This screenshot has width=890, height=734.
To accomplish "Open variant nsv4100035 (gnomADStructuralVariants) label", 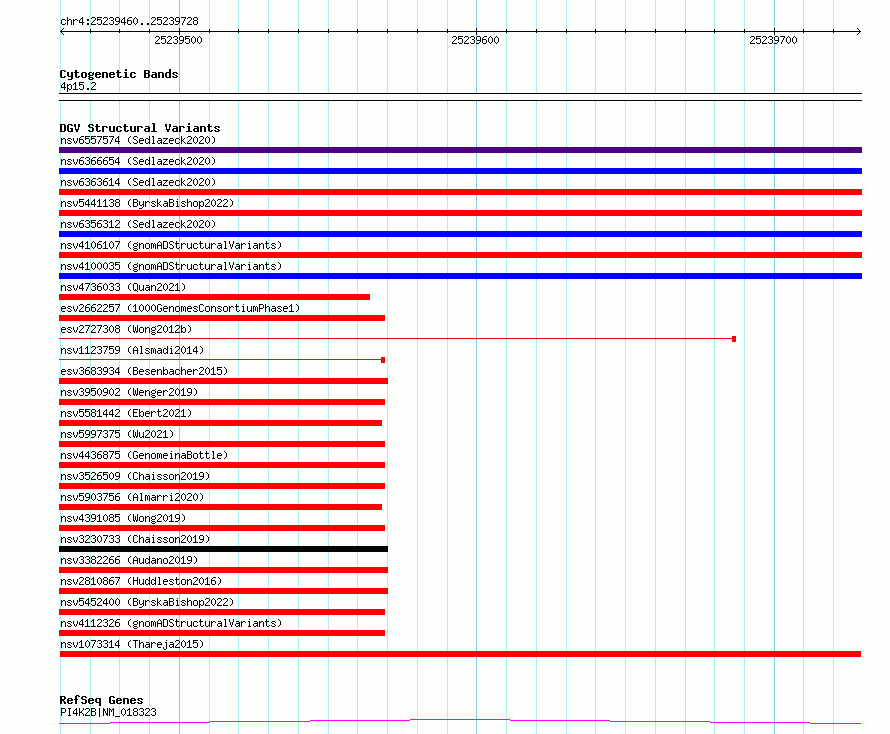I will coord(171,266).
